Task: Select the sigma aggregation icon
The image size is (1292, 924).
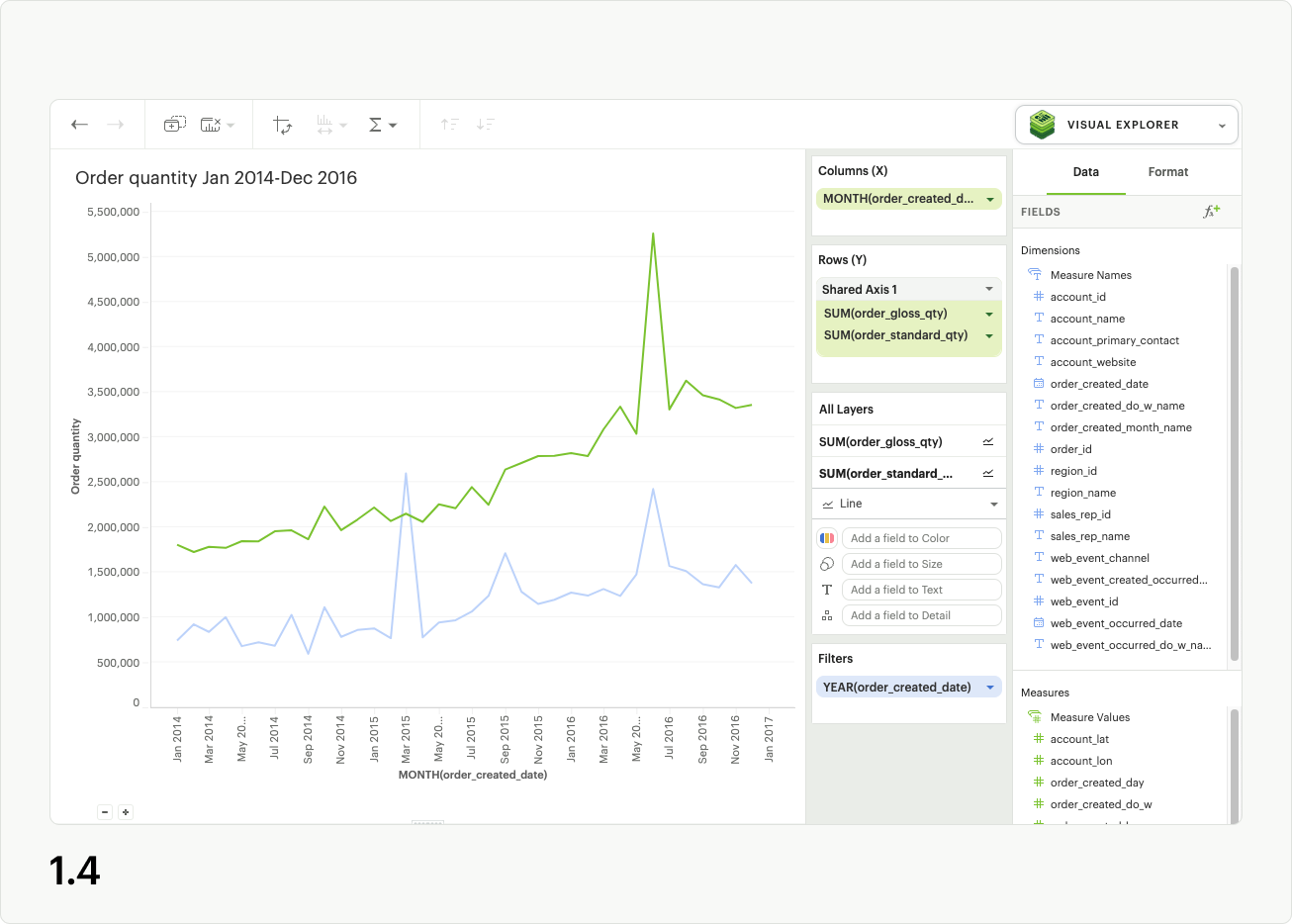Action: tap(377, 124)
